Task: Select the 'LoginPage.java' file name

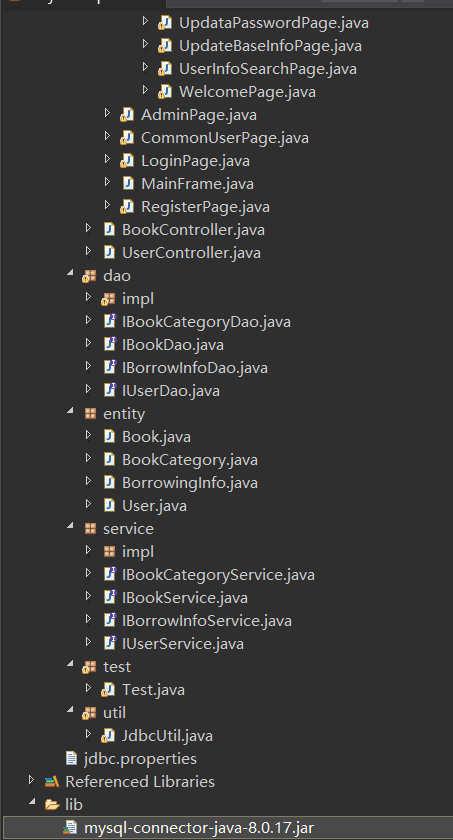Action: 195,161
